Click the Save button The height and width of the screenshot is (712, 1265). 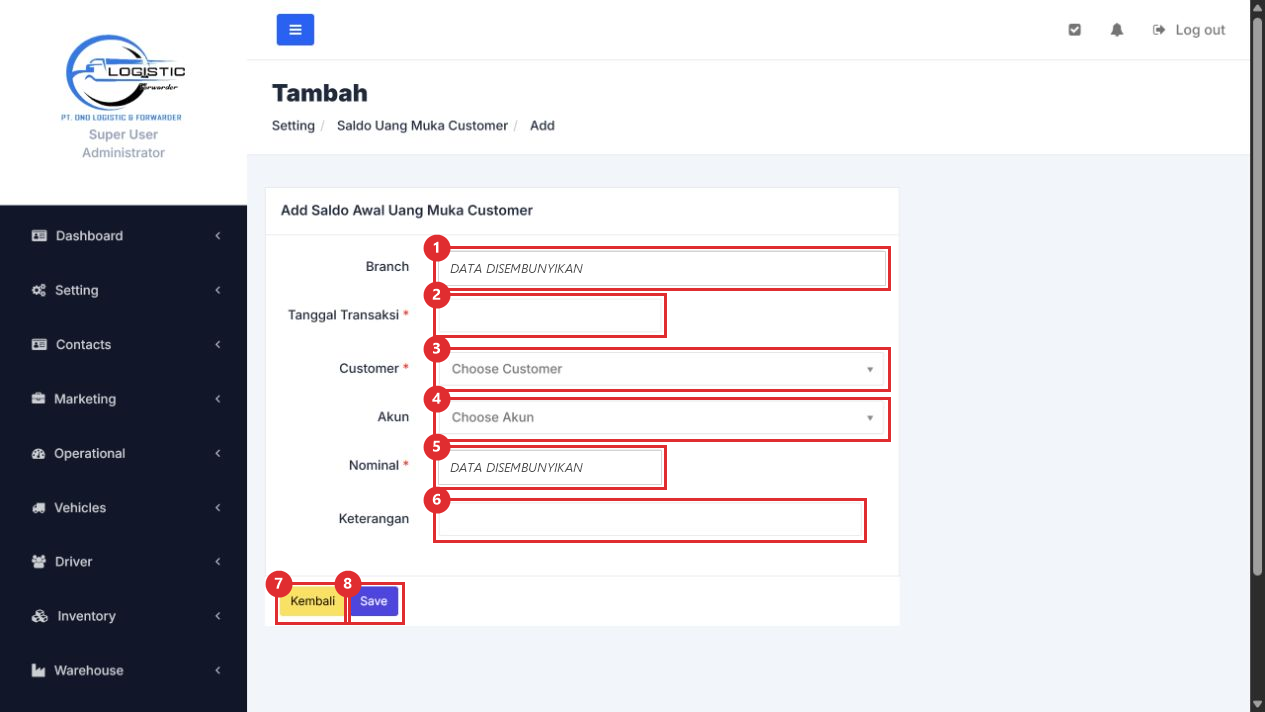(374, 601)
